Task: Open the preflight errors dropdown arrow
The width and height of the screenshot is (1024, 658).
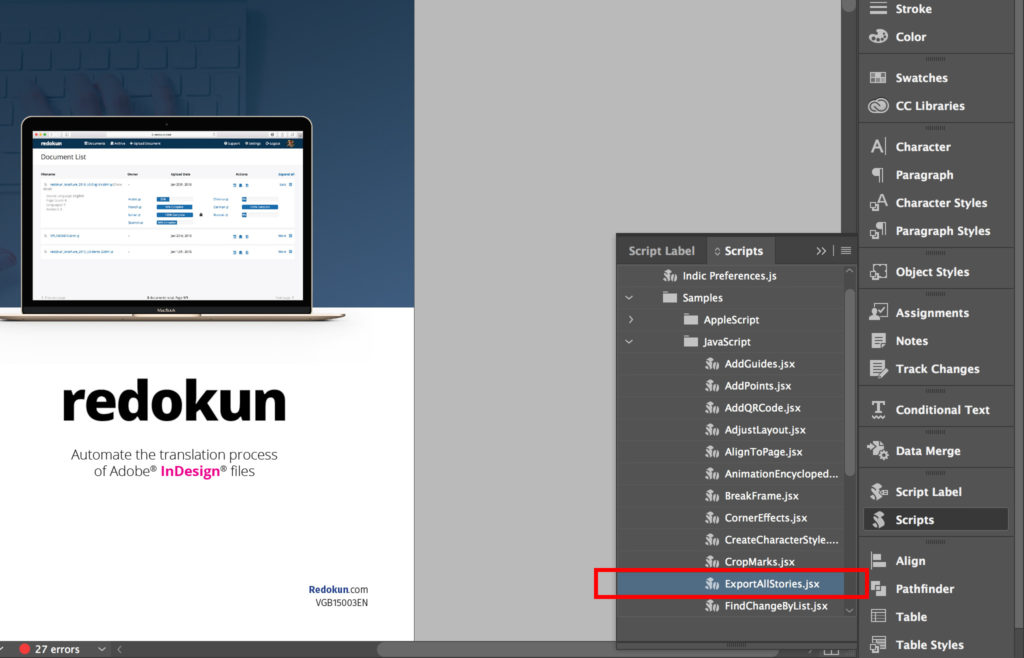Action: tap(102, 650)
